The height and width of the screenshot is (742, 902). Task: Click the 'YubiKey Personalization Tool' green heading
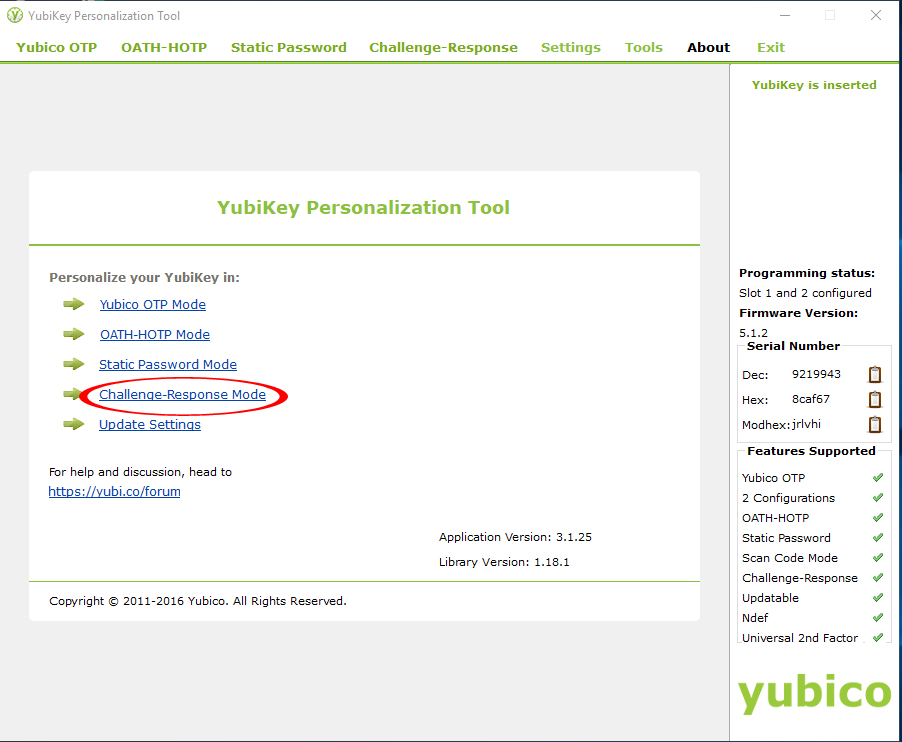pos(364,207)
